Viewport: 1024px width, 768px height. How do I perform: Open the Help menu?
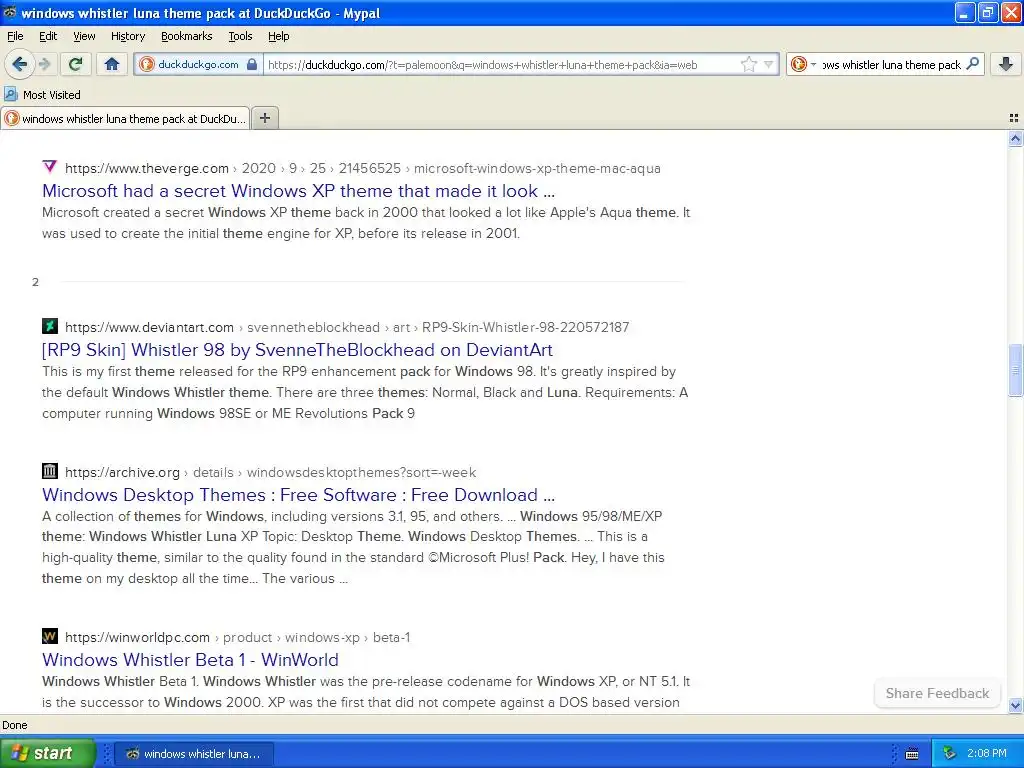pos(278,36)
